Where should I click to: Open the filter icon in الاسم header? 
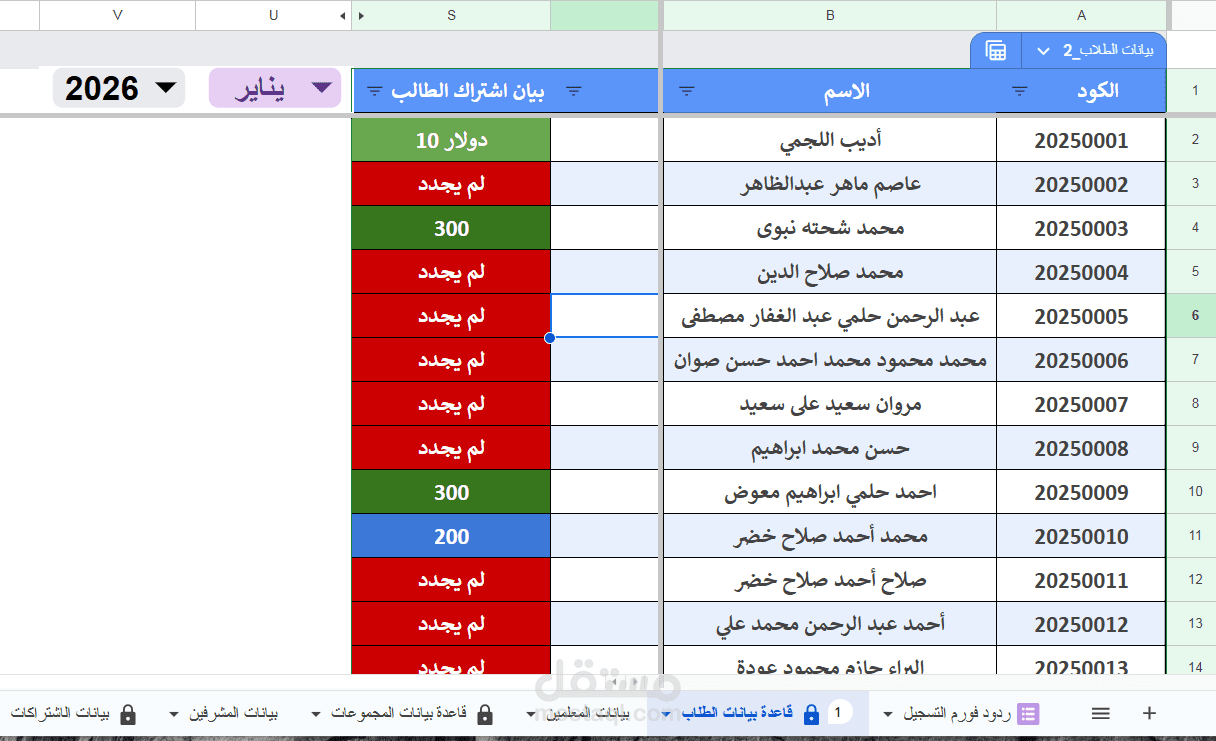coord(687,91)
